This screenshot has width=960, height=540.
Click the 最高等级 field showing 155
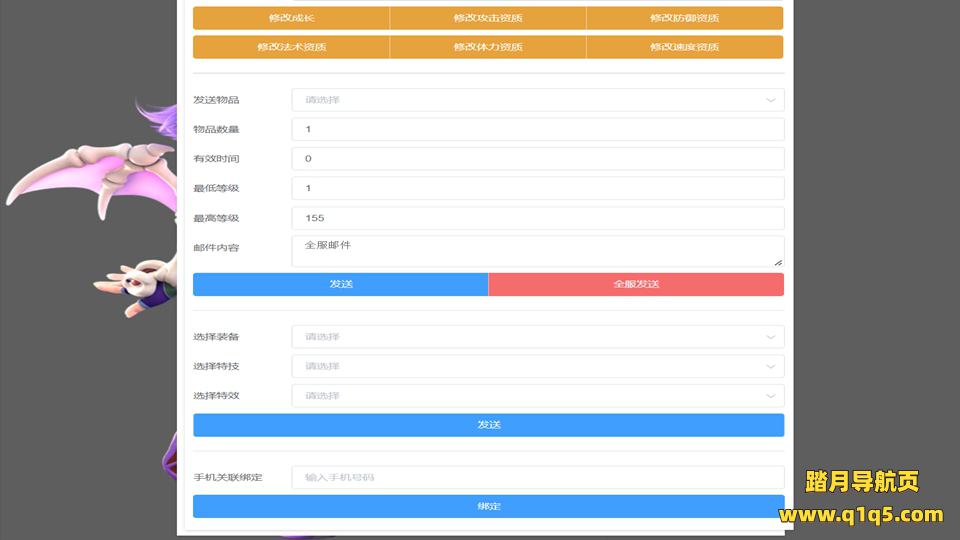coord(537,218)
